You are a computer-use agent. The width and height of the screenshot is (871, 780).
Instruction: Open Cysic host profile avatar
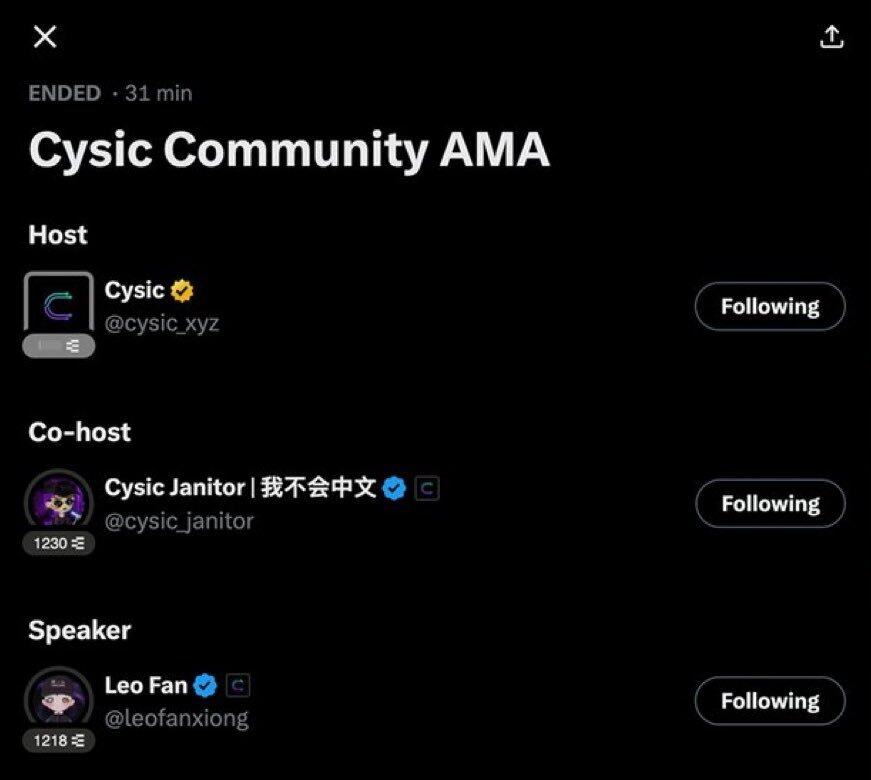(x=58, y=304)
